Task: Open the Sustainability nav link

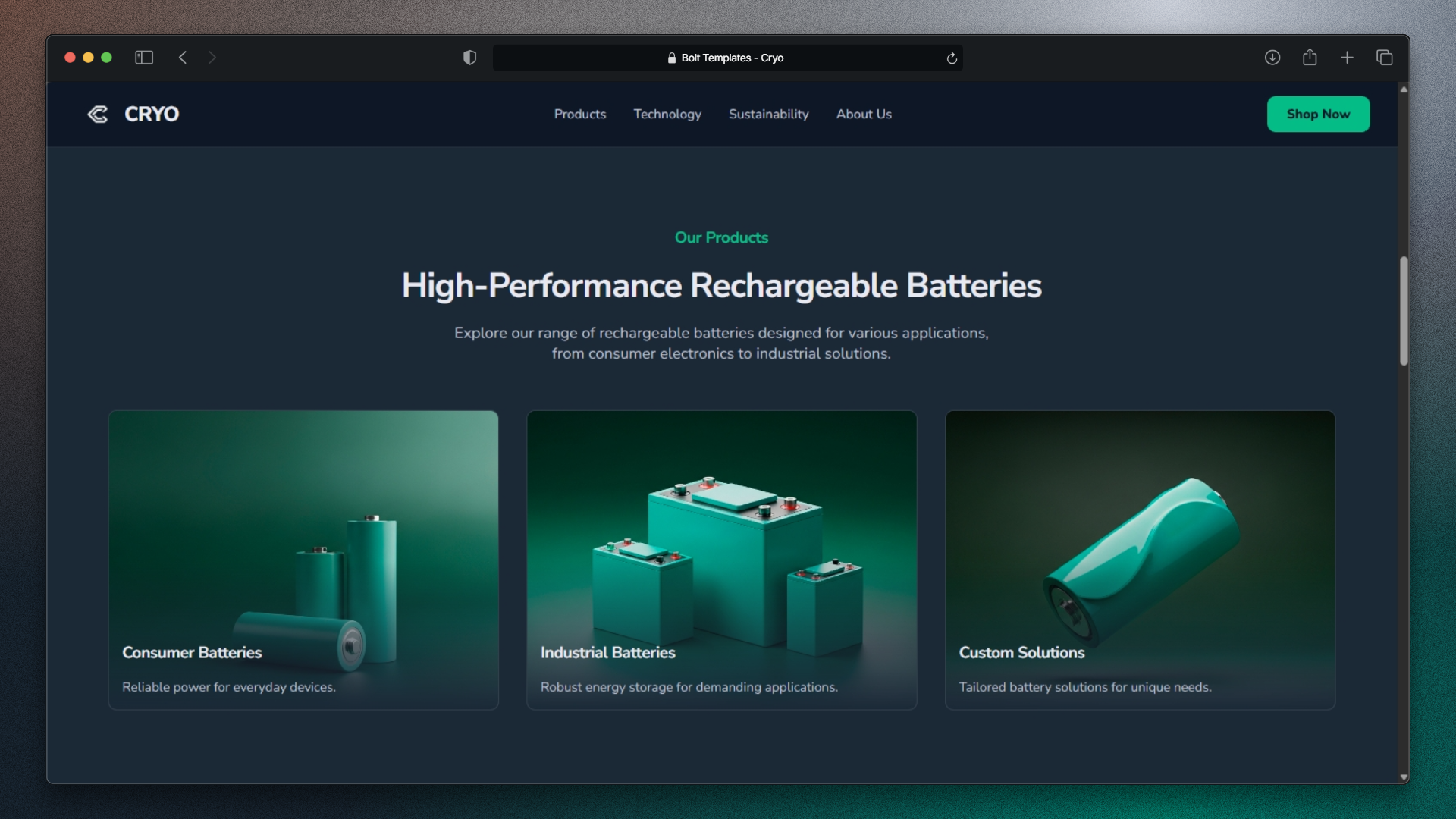Action: tap(768, 114)
